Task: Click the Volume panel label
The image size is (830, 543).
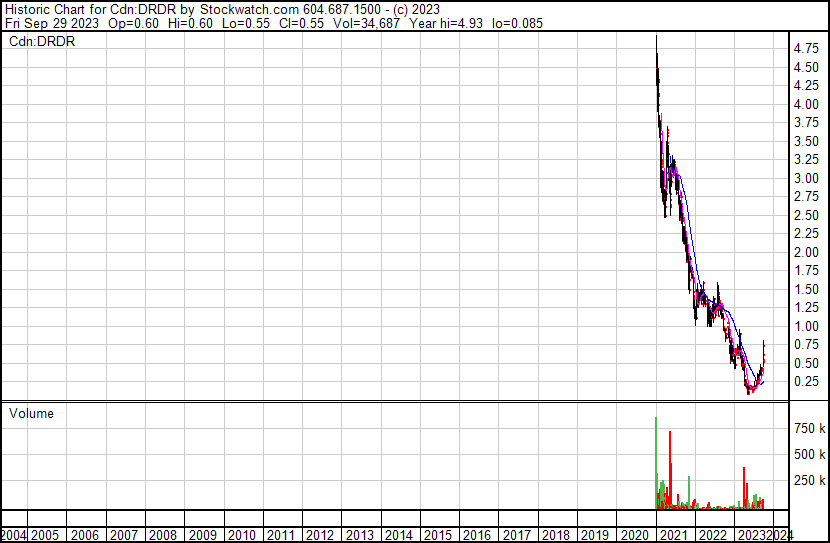Action: tap(31, 413)
